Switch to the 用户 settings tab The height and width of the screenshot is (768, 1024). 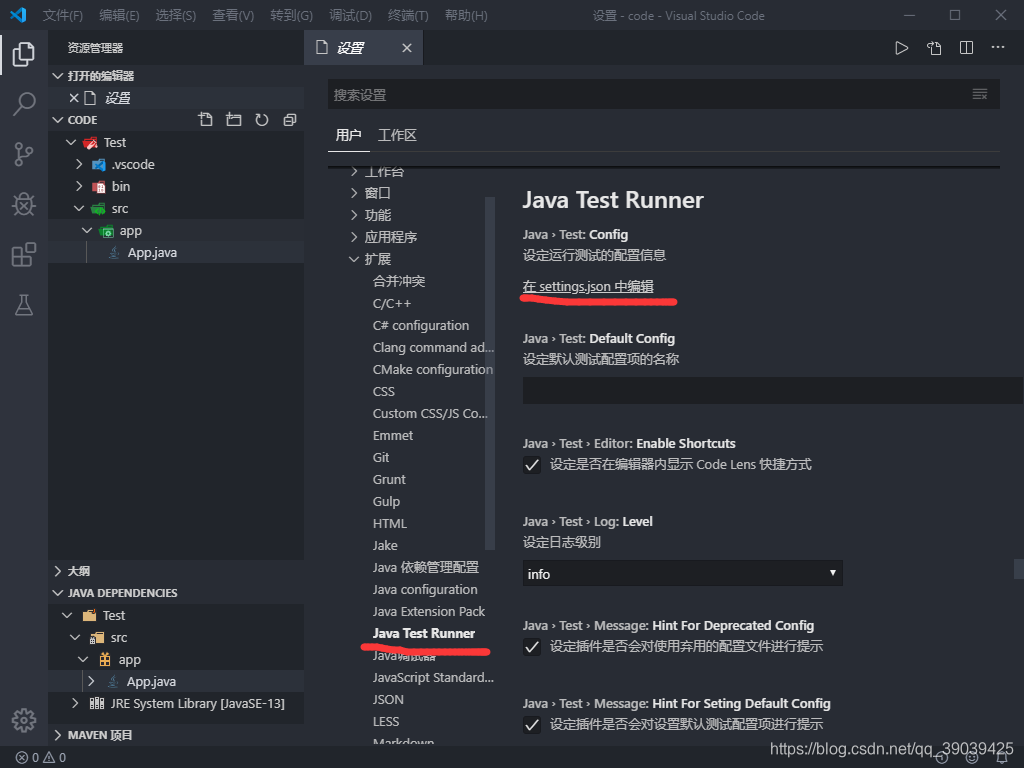click(x=348, y=135)
